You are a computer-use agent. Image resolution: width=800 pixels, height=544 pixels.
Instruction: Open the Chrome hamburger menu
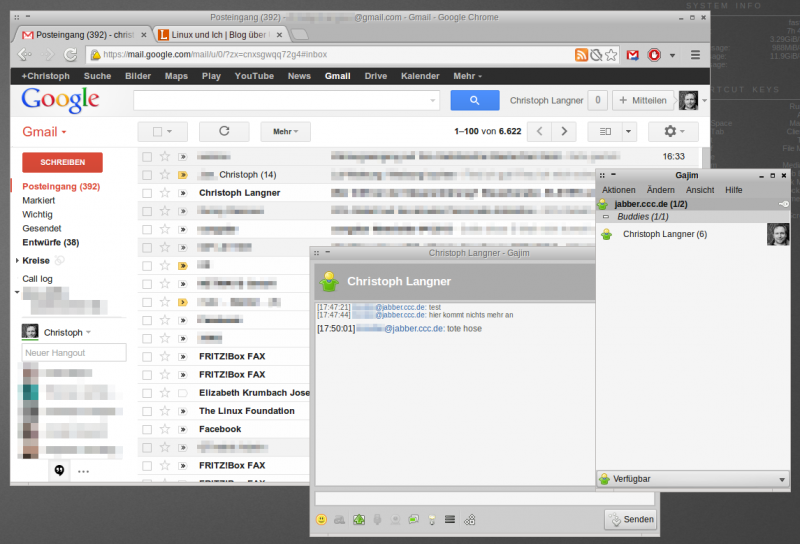(x=695, y=55)
